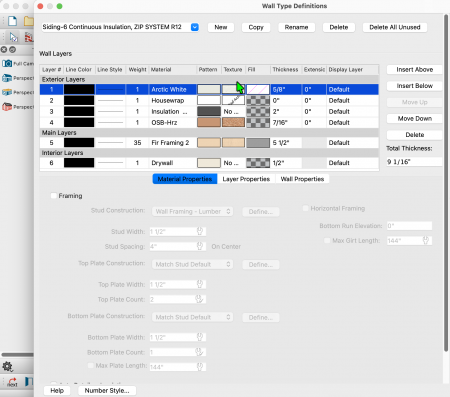Click the Open folder icon in the background toolbar
This screenshot has height=397, width=450.
point(29,21)
